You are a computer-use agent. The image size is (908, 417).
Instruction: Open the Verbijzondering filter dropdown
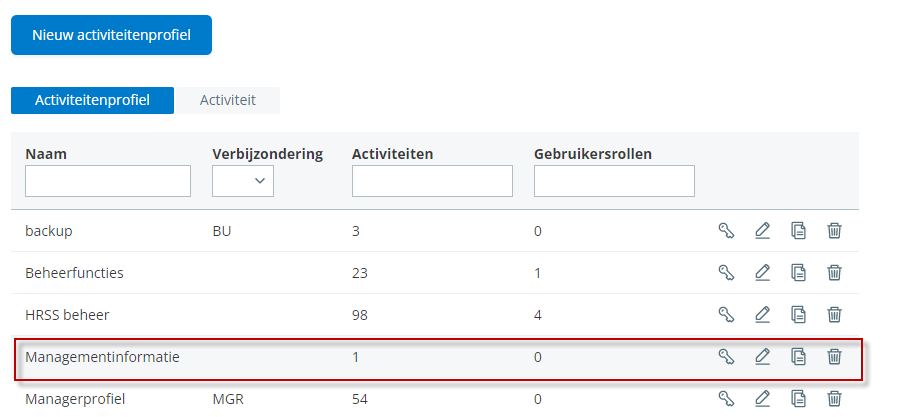pos(243,181)
